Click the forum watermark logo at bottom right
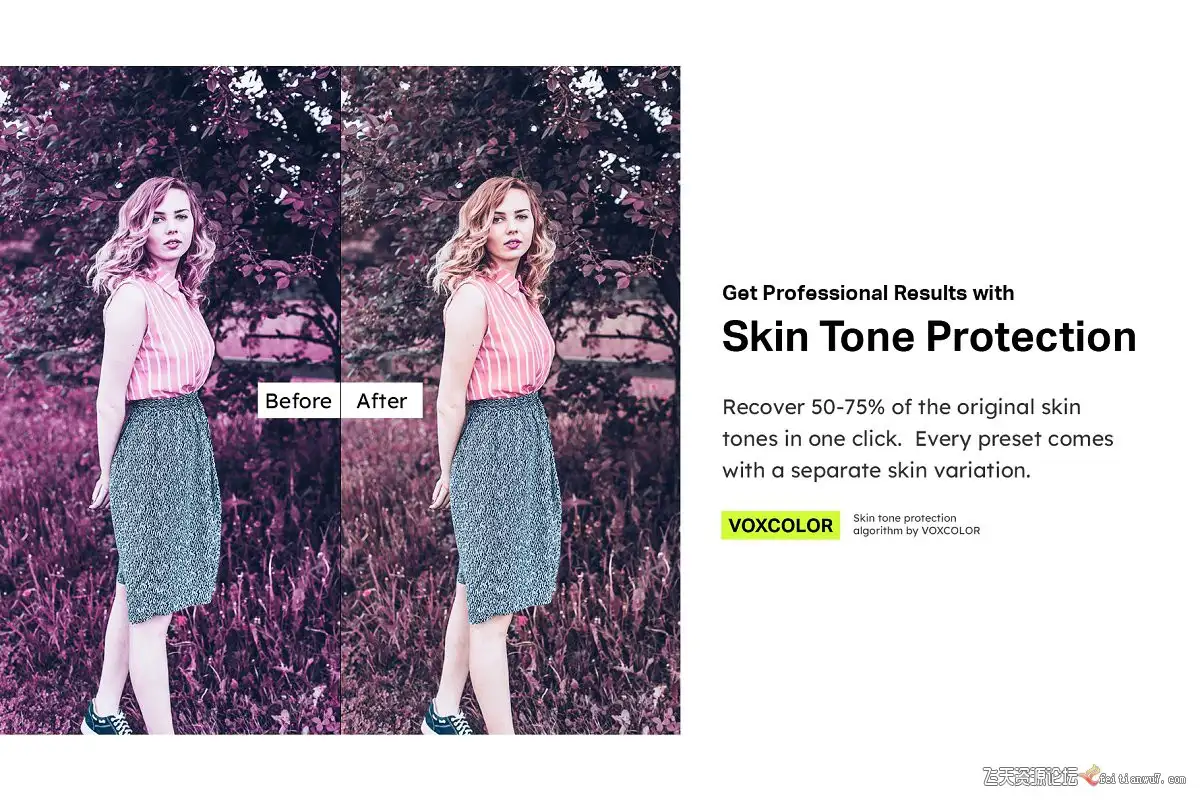 pos(1032,776)
